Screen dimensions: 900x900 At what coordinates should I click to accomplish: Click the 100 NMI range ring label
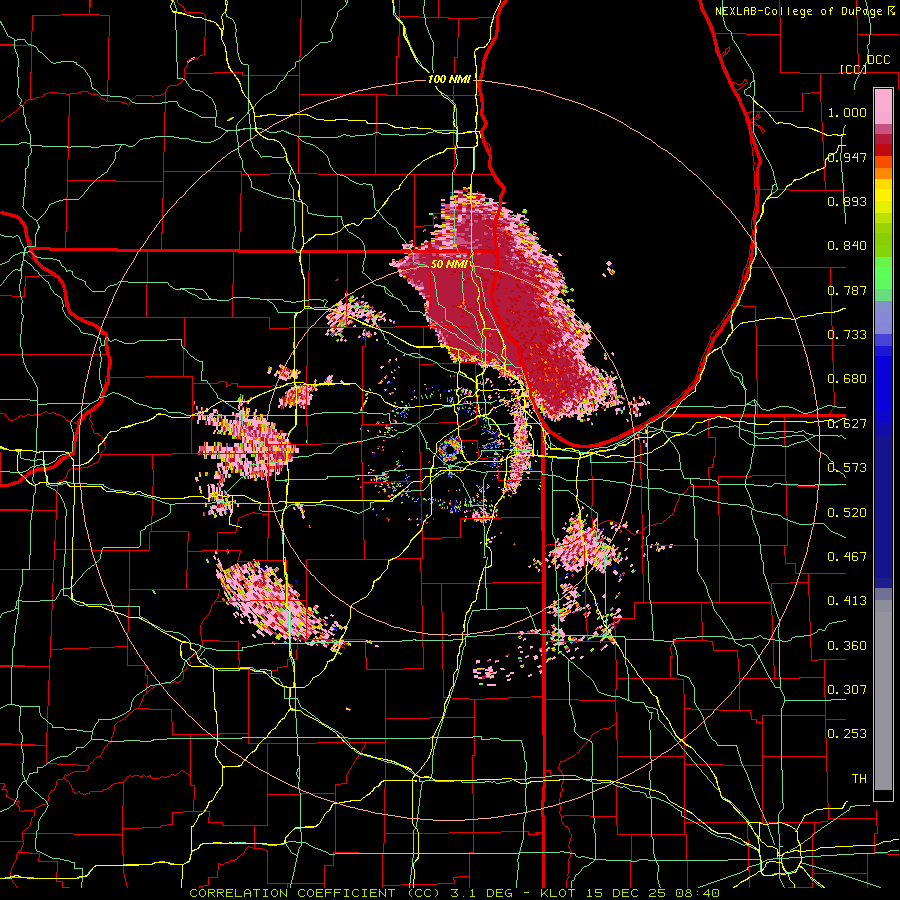pos(449,79)
